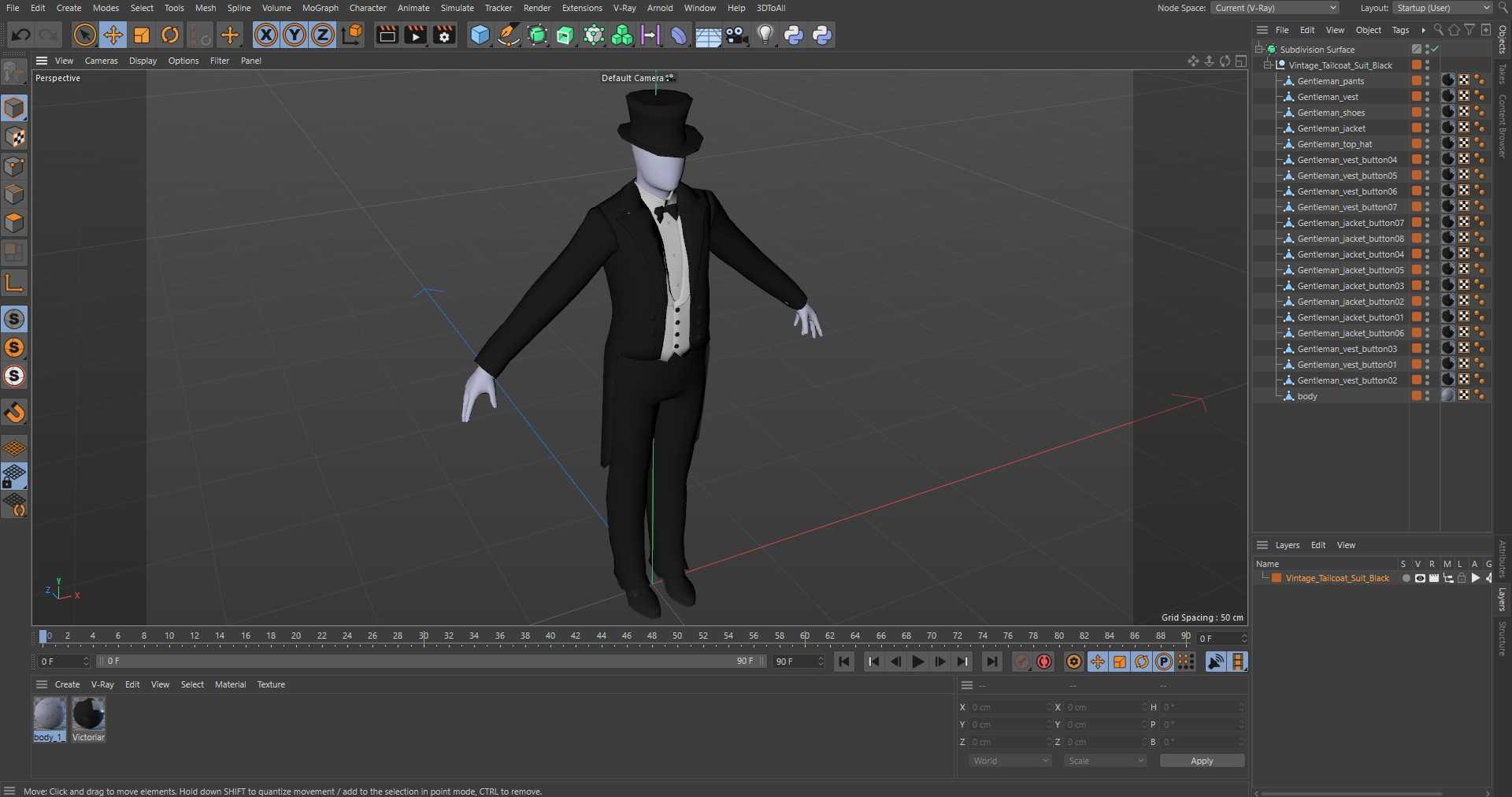
Task: Click the first Python script icon
Action: (794, 35)
